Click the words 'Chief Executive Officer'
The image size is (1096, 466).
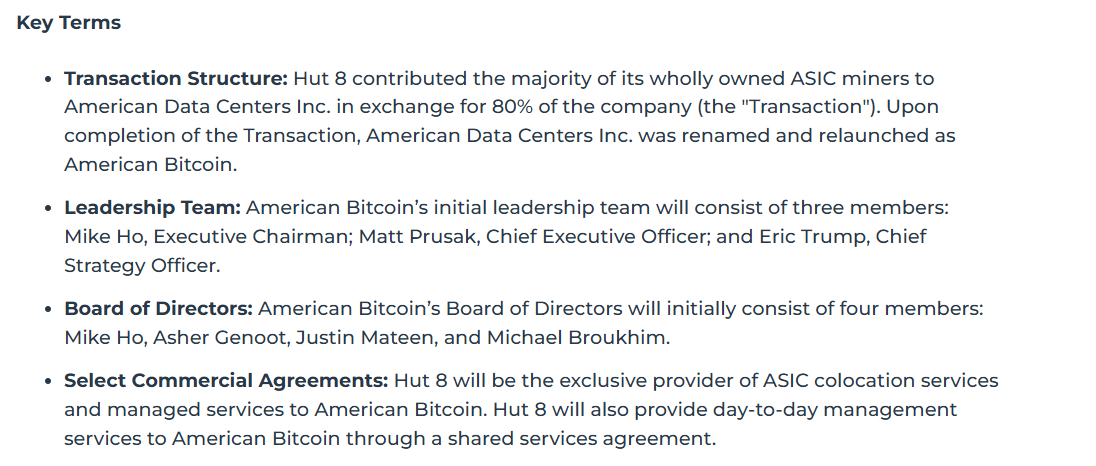point(594,236)
